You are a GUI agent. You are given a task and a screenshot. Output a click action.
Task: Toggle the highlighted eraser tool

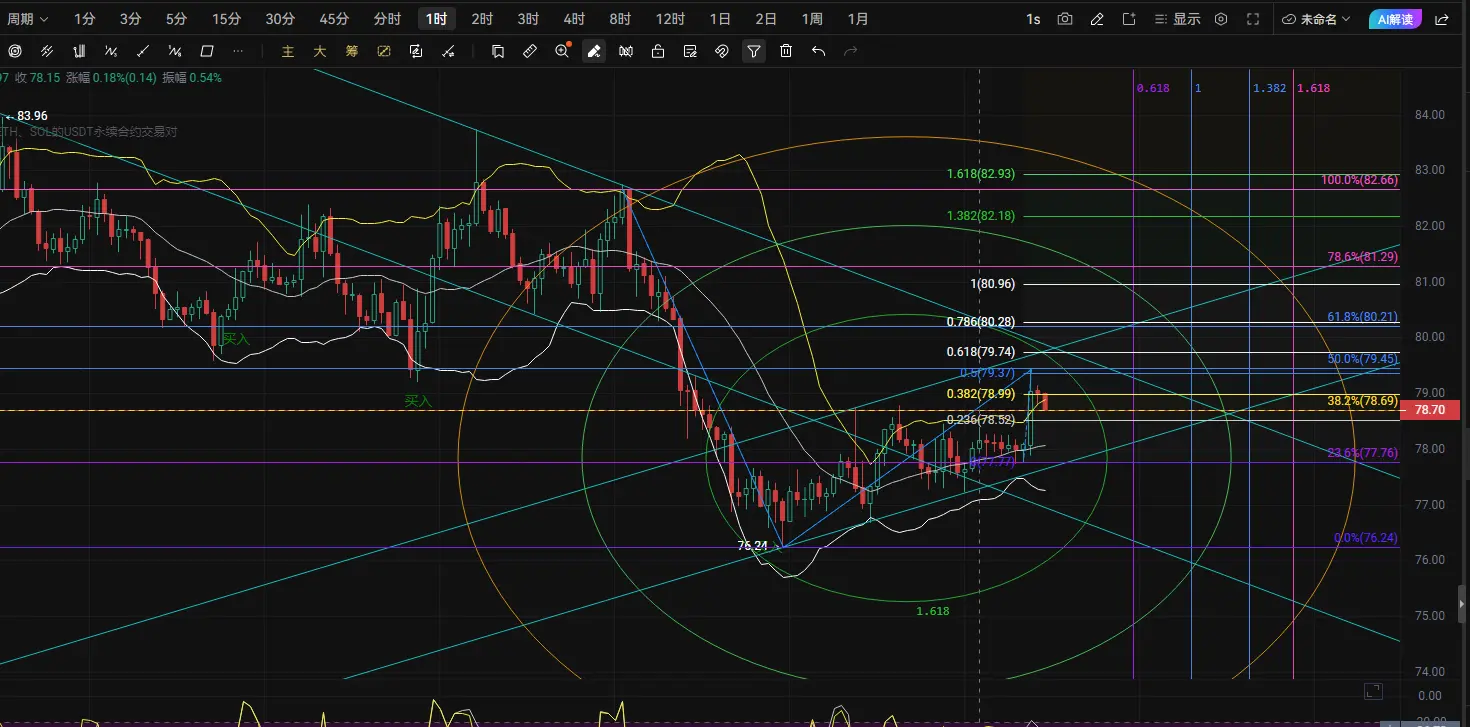click(594, 51)
